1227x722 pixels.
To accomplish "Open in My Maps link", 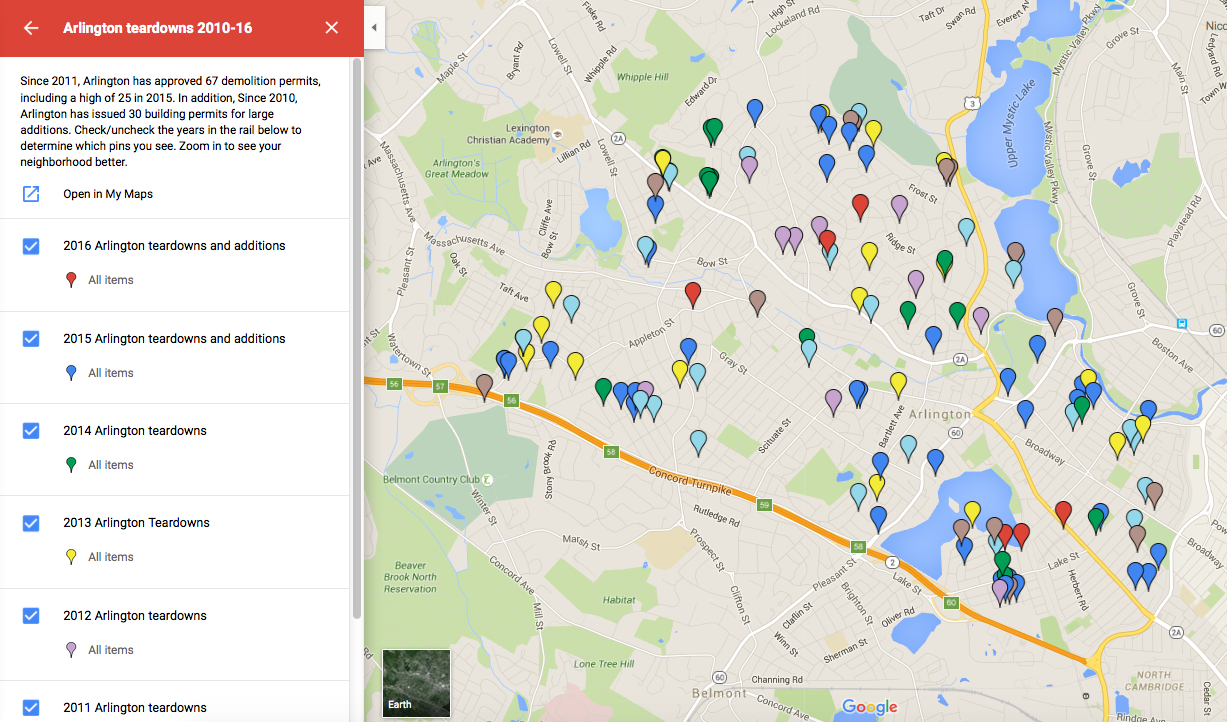I will 108,194.
